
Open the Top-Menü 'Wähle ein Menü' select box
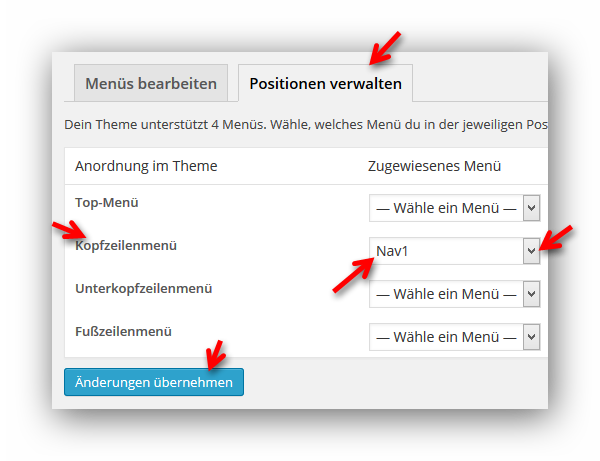click(x=446, y=208)
